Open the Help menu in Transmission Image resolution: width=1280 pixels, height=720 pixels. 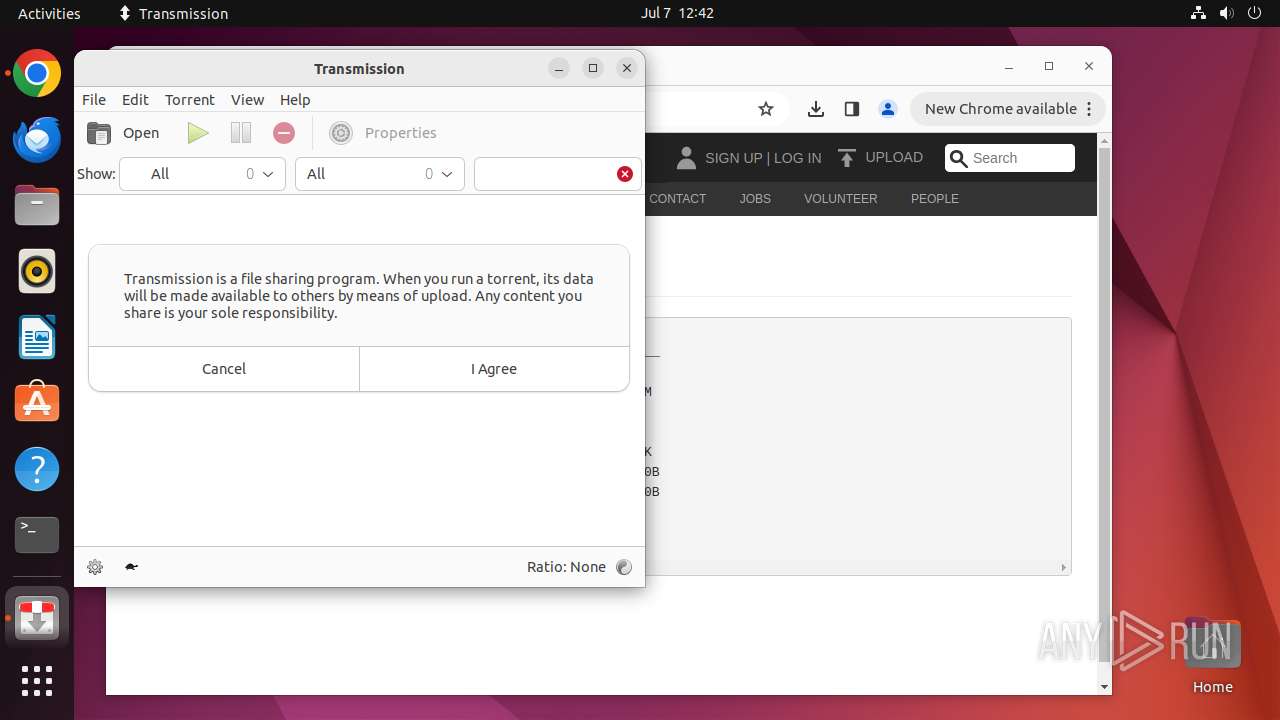pyautogui.click(x=295, y=100)
